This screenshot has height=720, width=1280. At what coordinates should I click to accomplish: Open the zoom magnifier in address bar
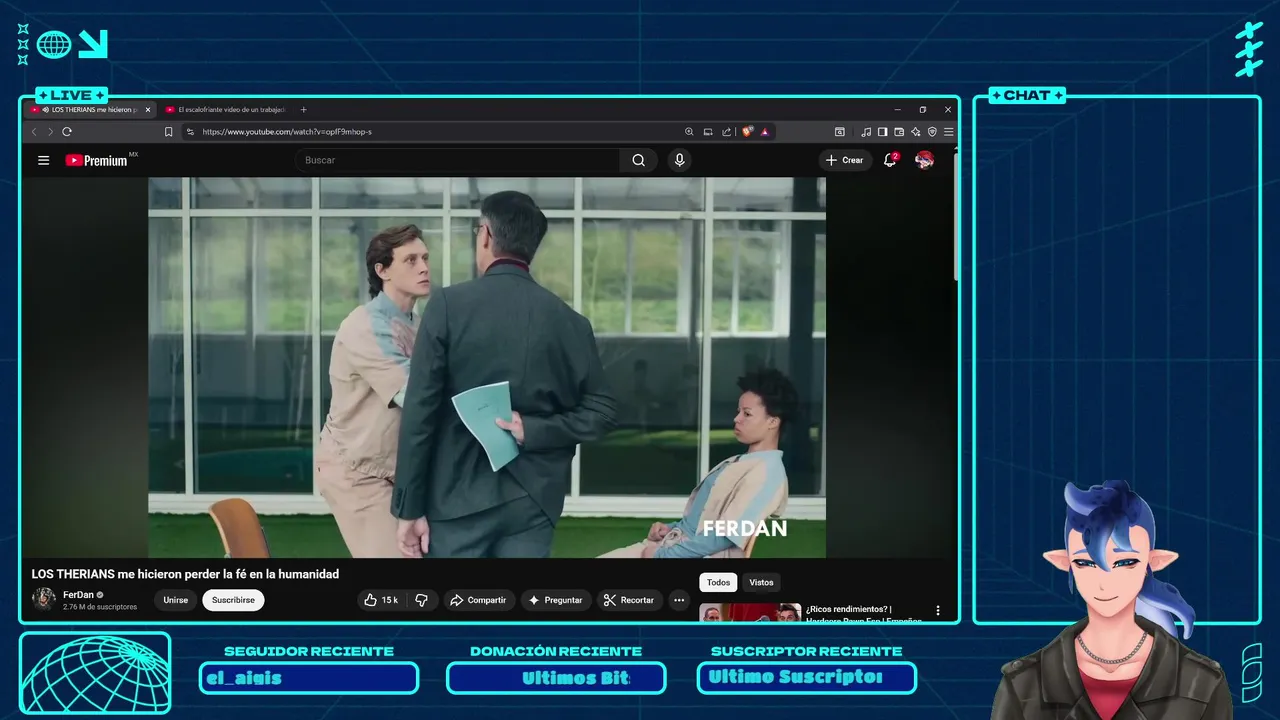[x=689, y=131]
